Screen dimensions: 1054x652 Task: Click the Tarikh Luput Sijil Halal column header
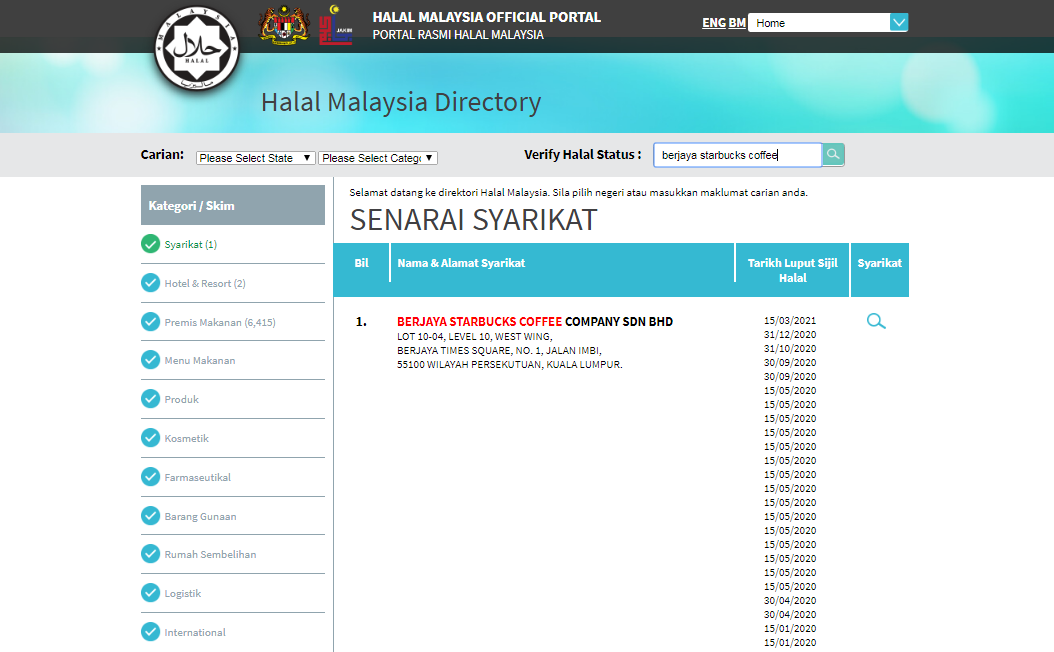point(793,270)
